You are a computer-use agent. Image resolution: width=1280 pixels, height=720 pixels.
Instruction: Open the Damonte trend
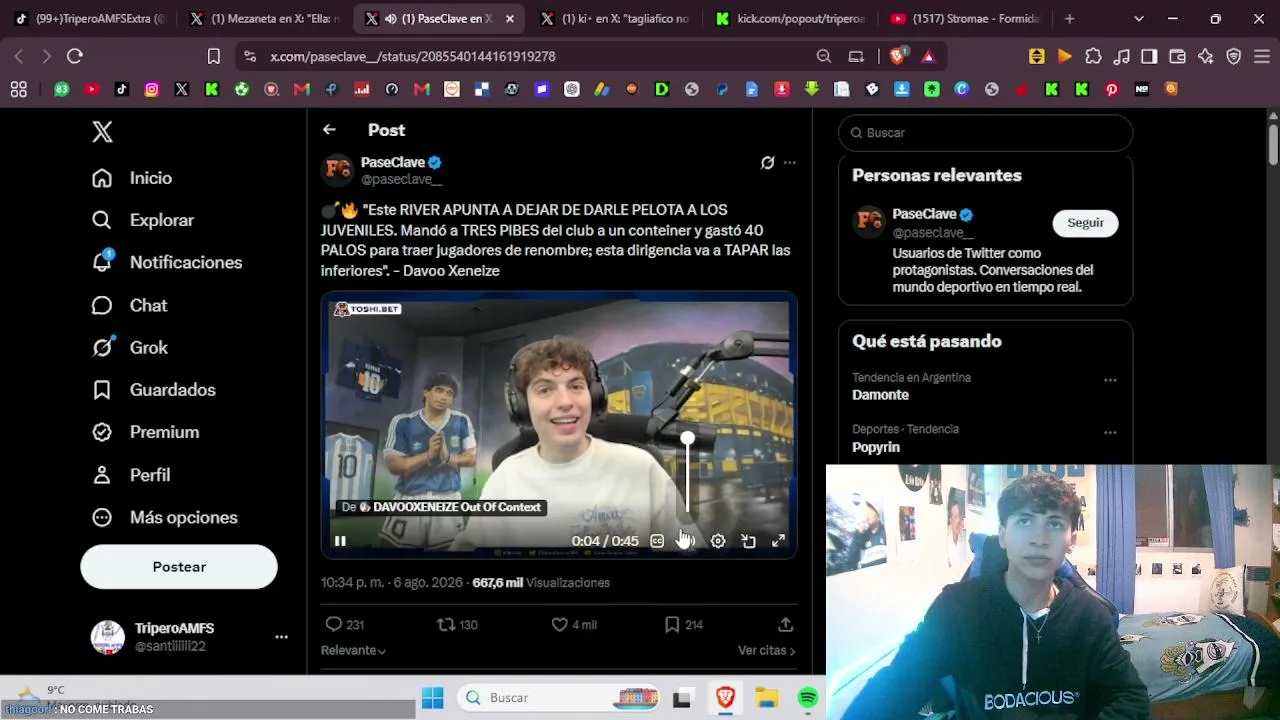(x=880, y=395)
